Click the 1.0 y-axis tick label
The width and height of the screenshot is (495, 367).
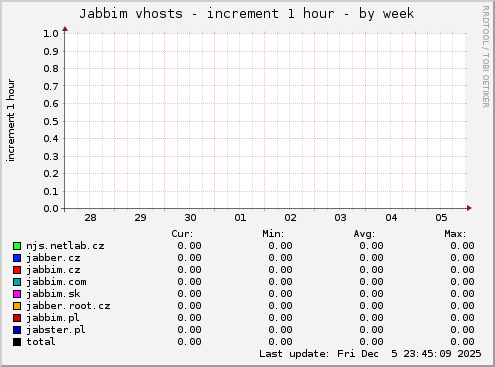click(51, 33)
